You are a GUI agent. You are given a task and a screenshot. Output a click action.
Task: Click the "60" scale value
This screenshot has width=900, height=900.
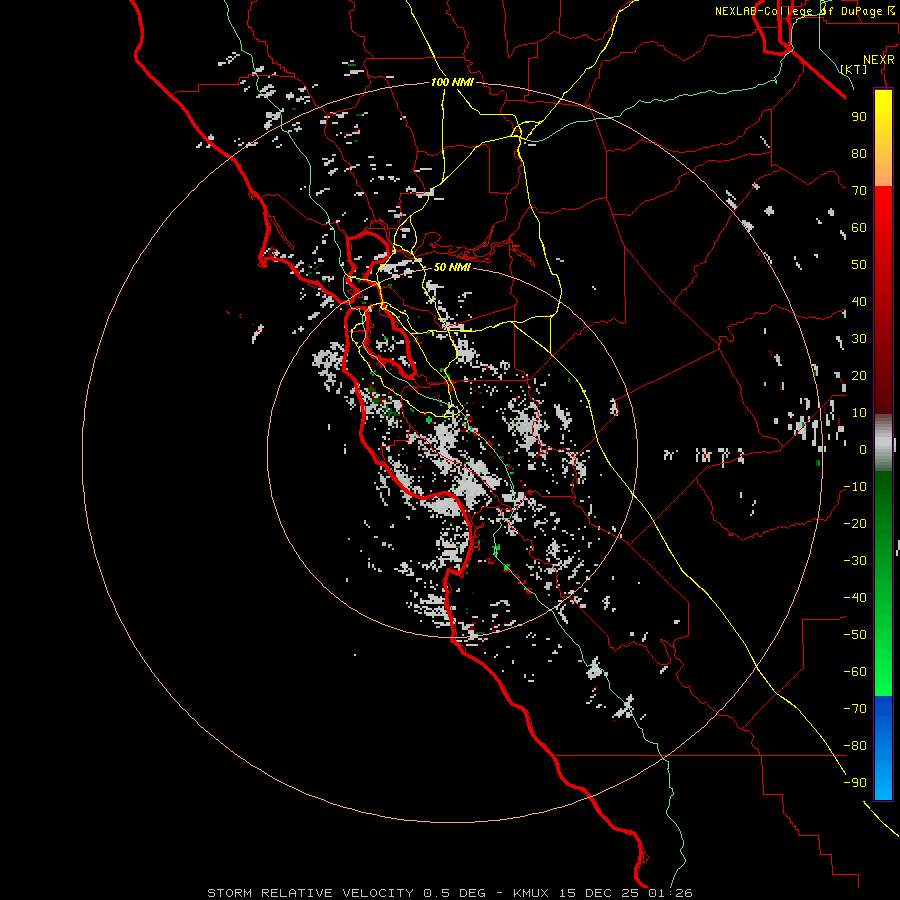[x=859, y=227]
